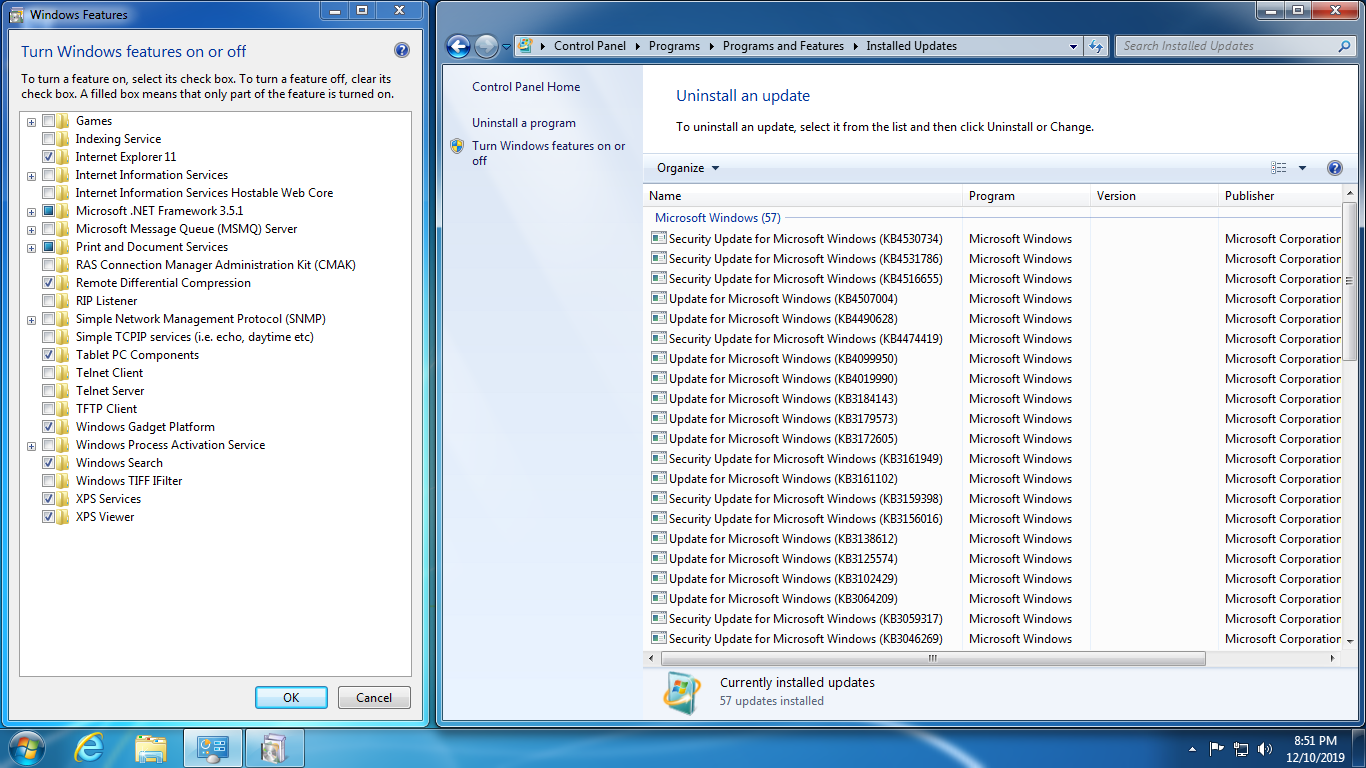Click the Control Panel icon in the address bar
This screenshot has height=768, width=1366.
pos(525,46)
